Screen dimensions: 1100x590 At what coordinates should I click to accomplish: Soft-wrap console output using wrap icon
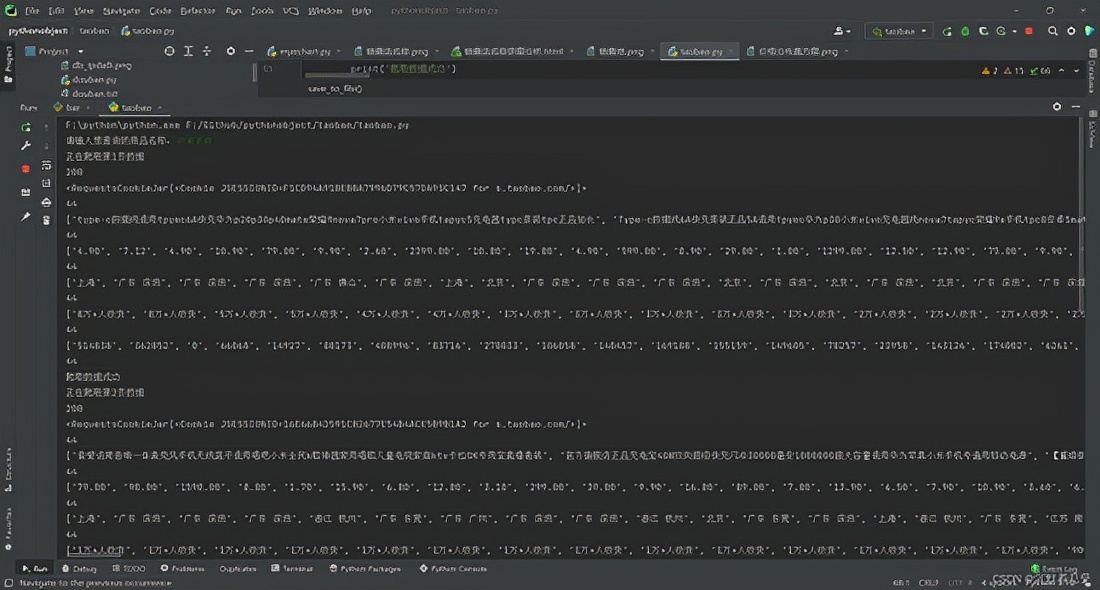point(47,167)
